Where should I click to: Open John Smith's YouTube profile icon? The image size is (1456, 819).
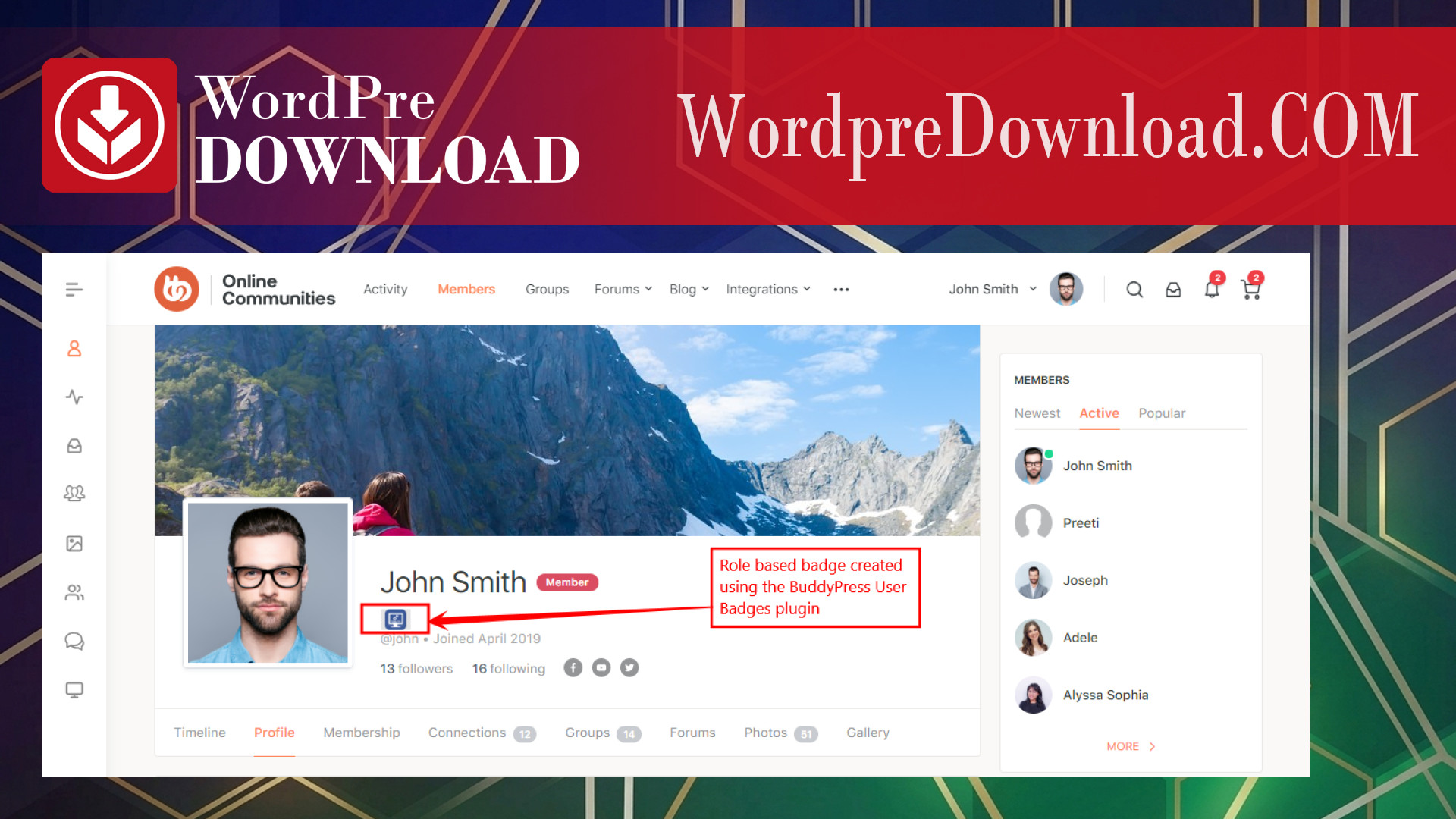[x=601, y=667]
